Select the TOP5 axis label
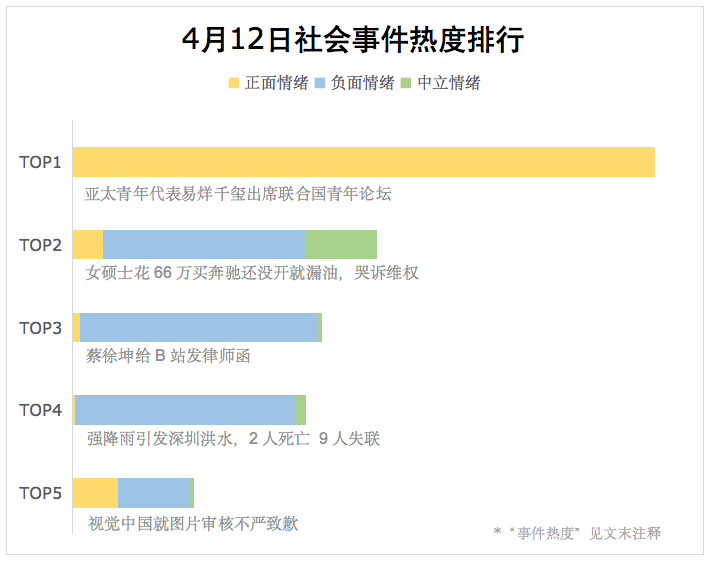 point(40,493)
